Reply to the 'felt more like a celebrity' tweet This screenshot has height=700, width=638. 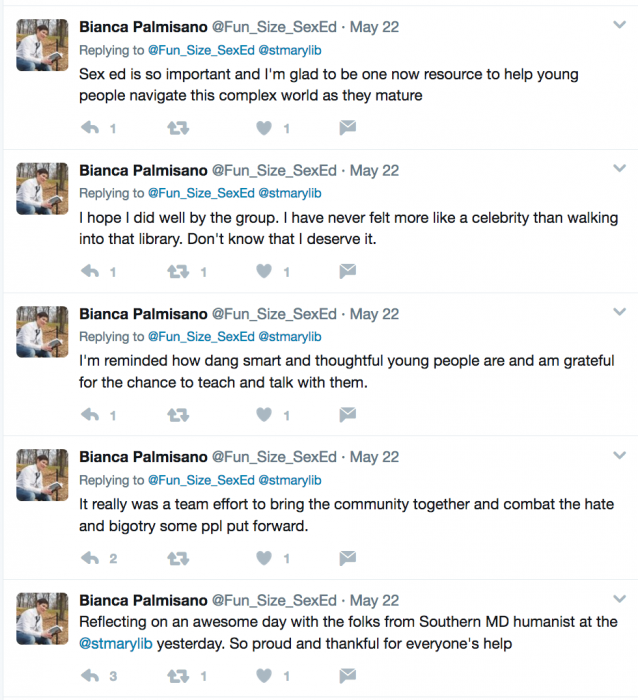click(89, 271)
